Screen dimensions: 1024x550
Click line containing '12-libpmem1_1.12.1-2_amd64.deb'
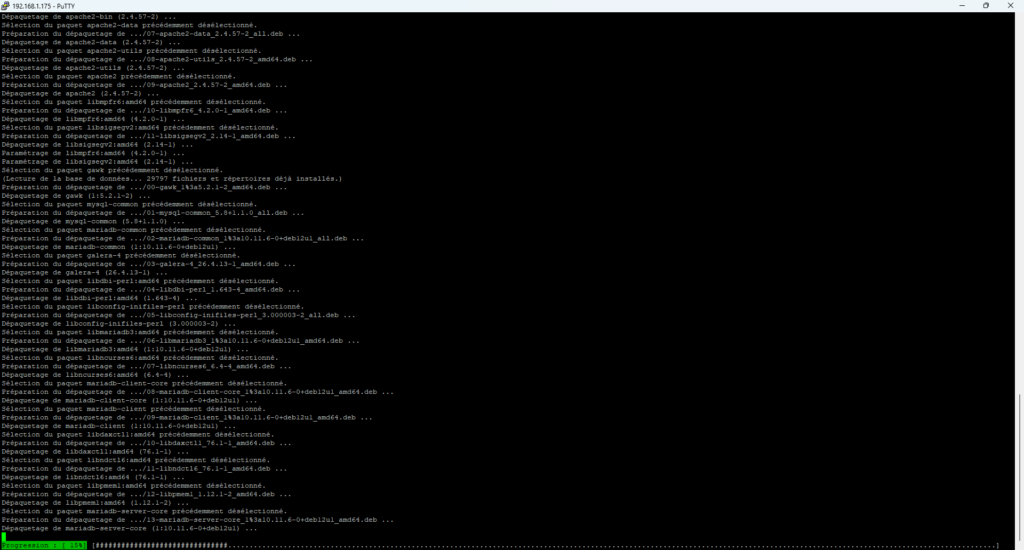point(146,494)
